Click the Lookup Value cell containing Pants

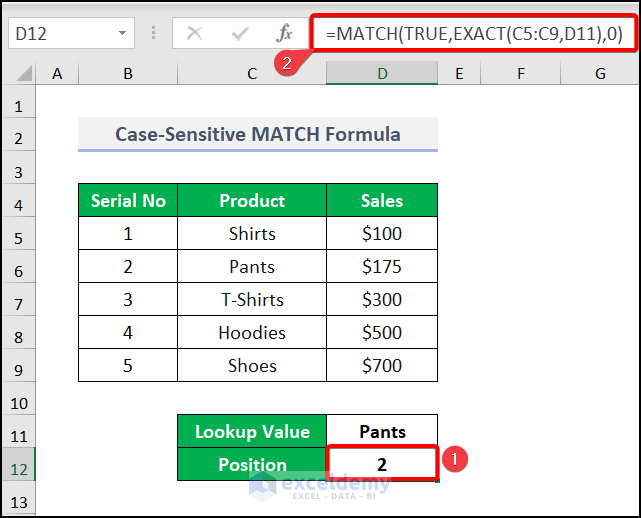tap(382, 432)
